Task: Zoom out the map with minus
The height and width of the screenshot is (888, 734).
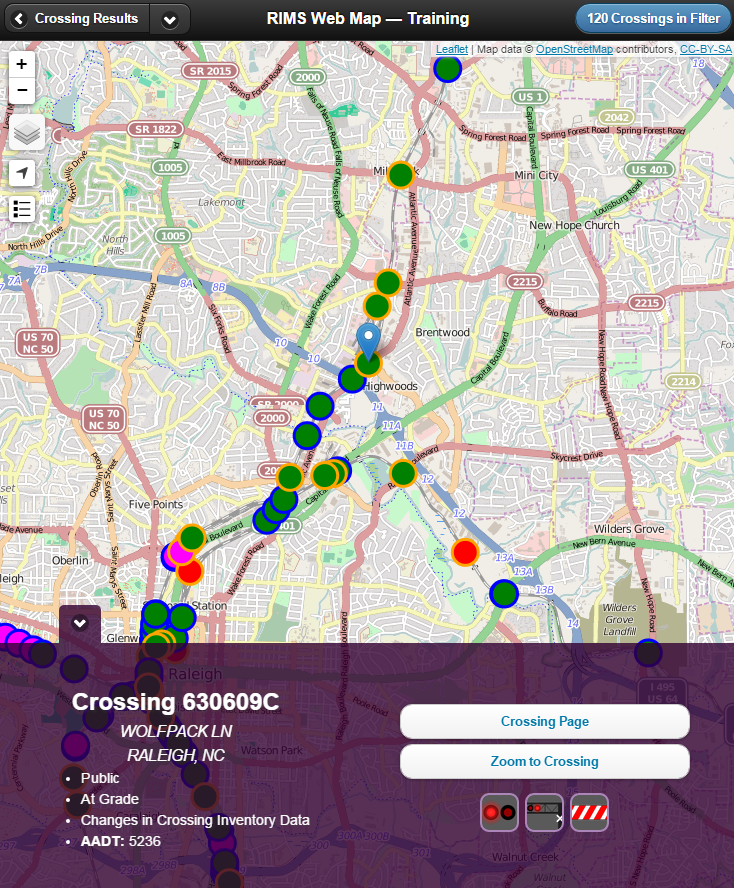Action: [x=22, y=90]
